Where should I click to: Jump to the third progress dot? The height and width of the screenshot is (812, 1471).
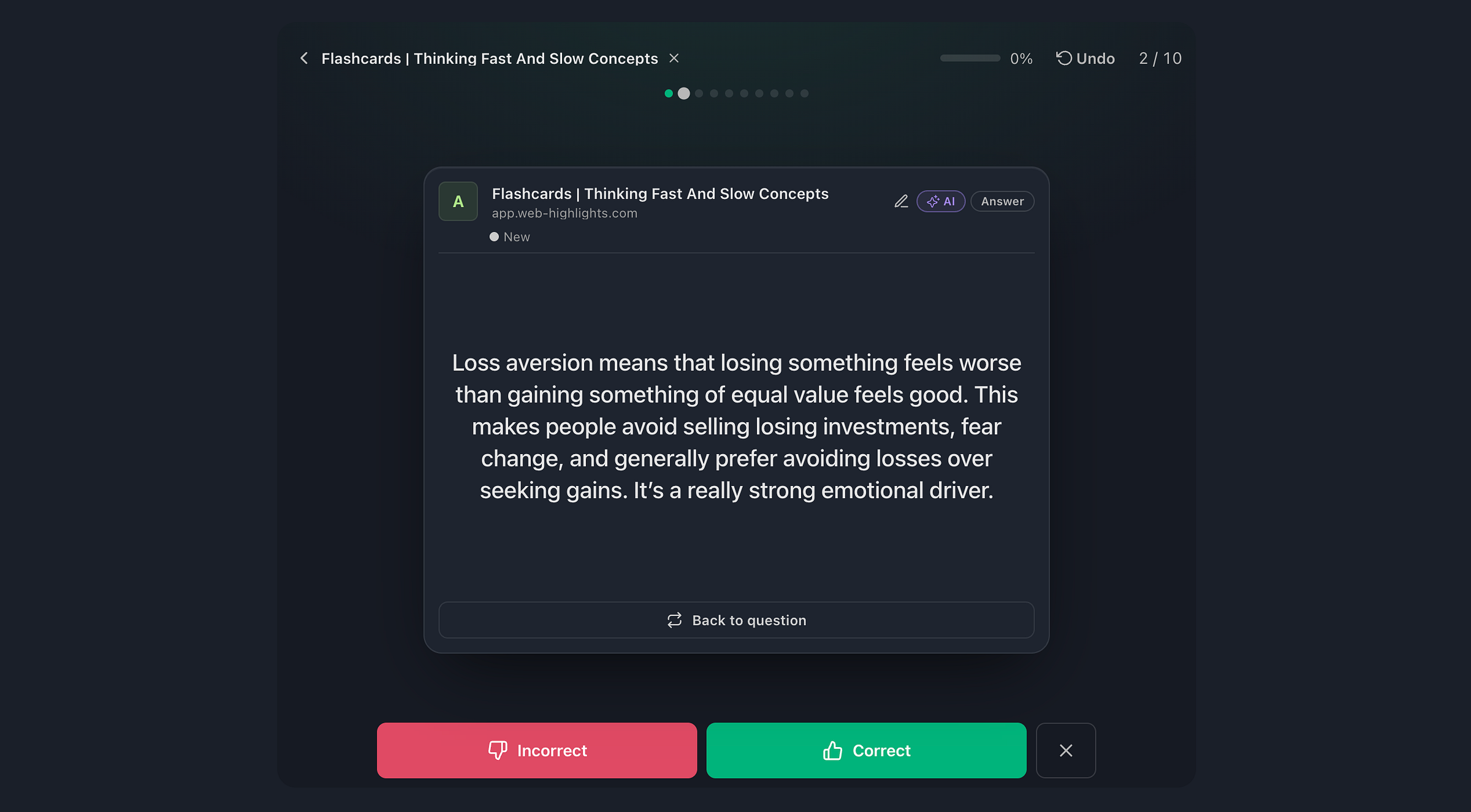click(x=699, y=93)
